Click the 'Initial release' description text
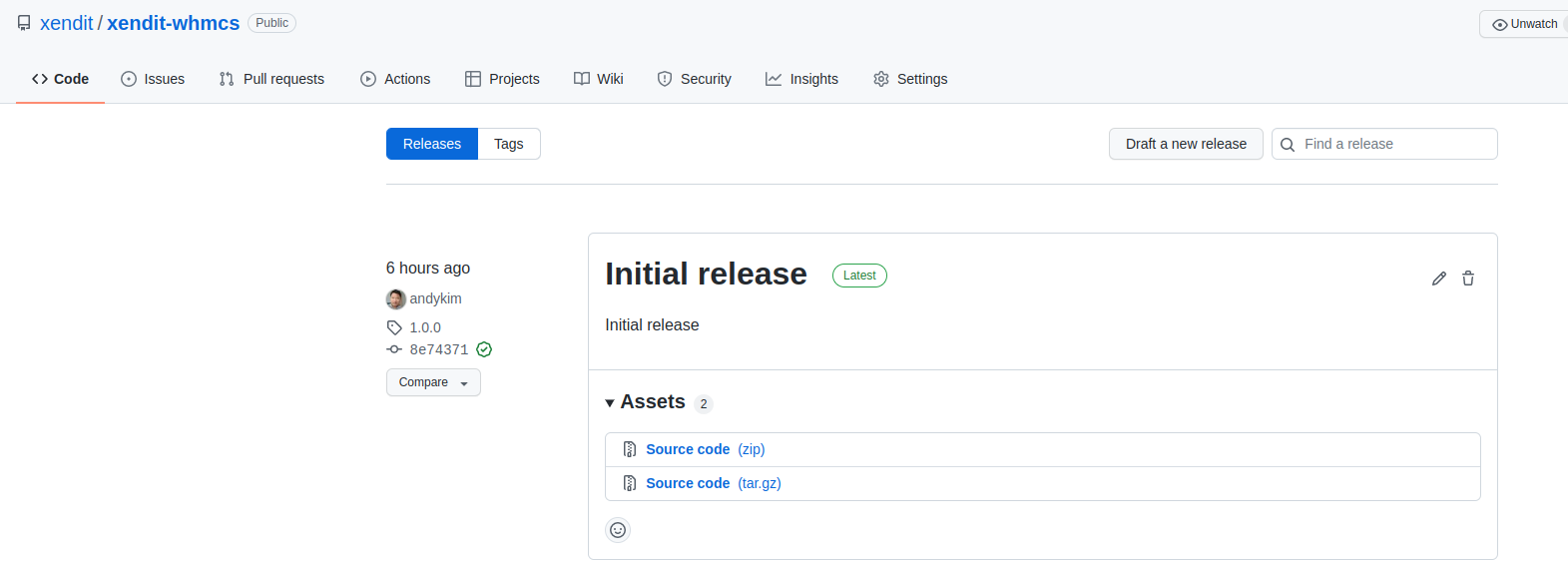Screen dimensions: 1568x567 click(x=652, y=324)
